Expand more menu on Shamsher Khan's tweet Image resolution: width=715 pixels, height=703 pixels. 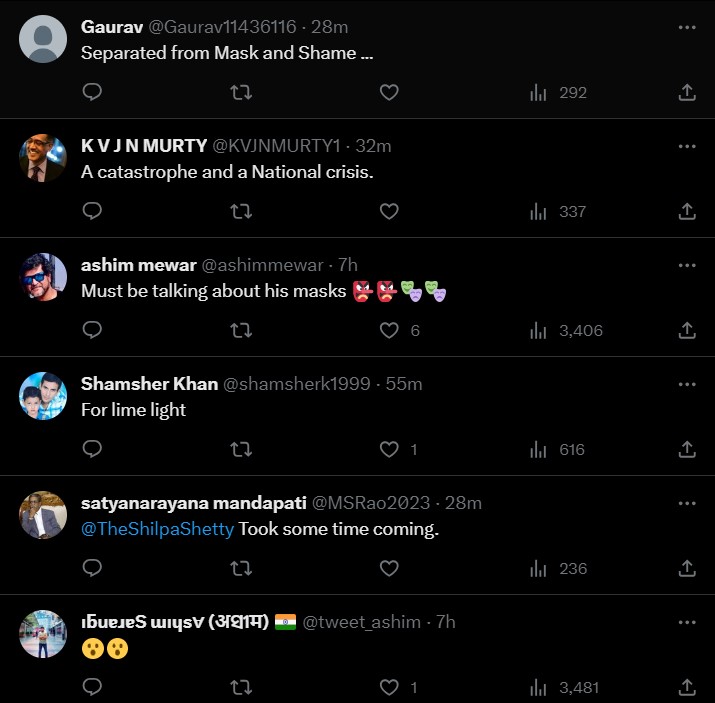pyautogui.click(x=687, y=384)
